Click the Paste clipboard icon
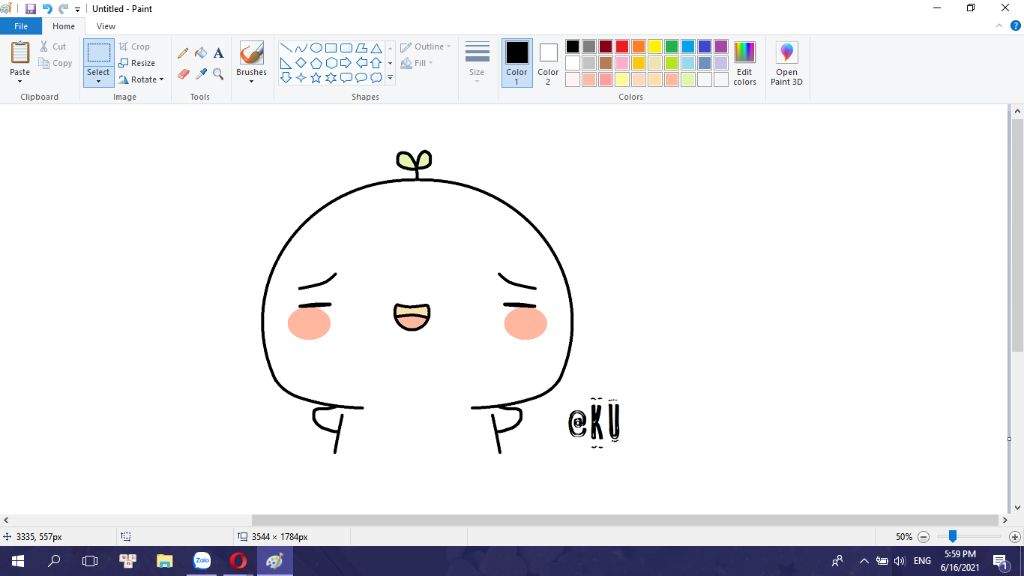Image resolution: width=1024 pixels, height=576 pixels. click(20, 53)
